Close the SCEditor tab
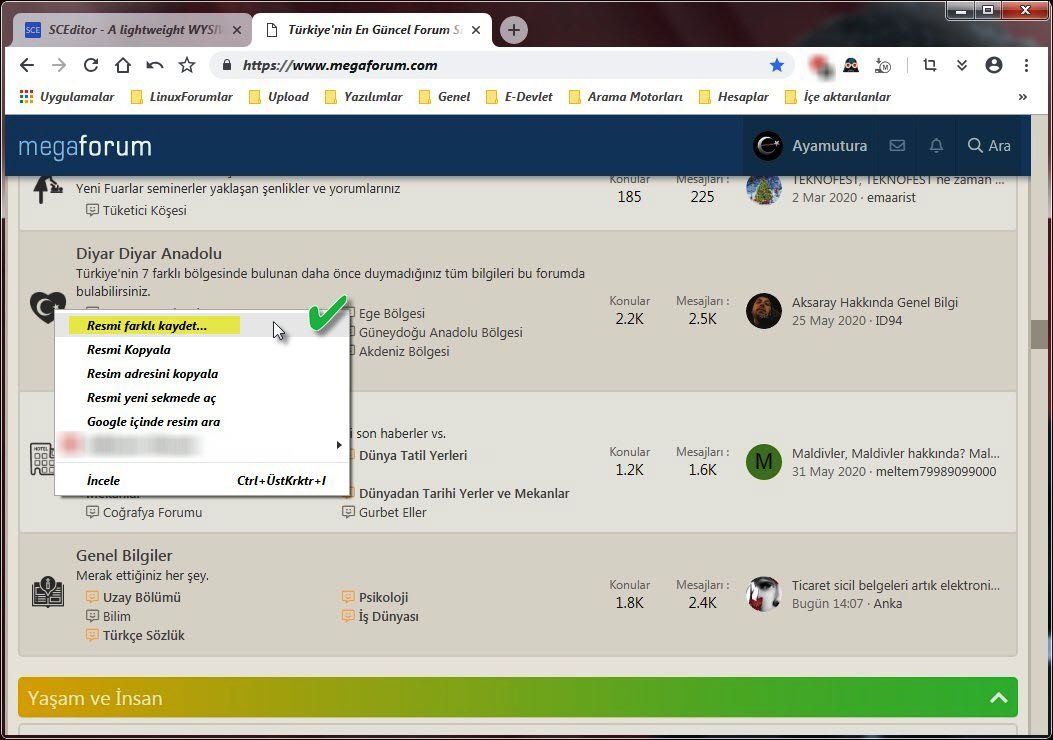1053x740 pixels. 236,30
